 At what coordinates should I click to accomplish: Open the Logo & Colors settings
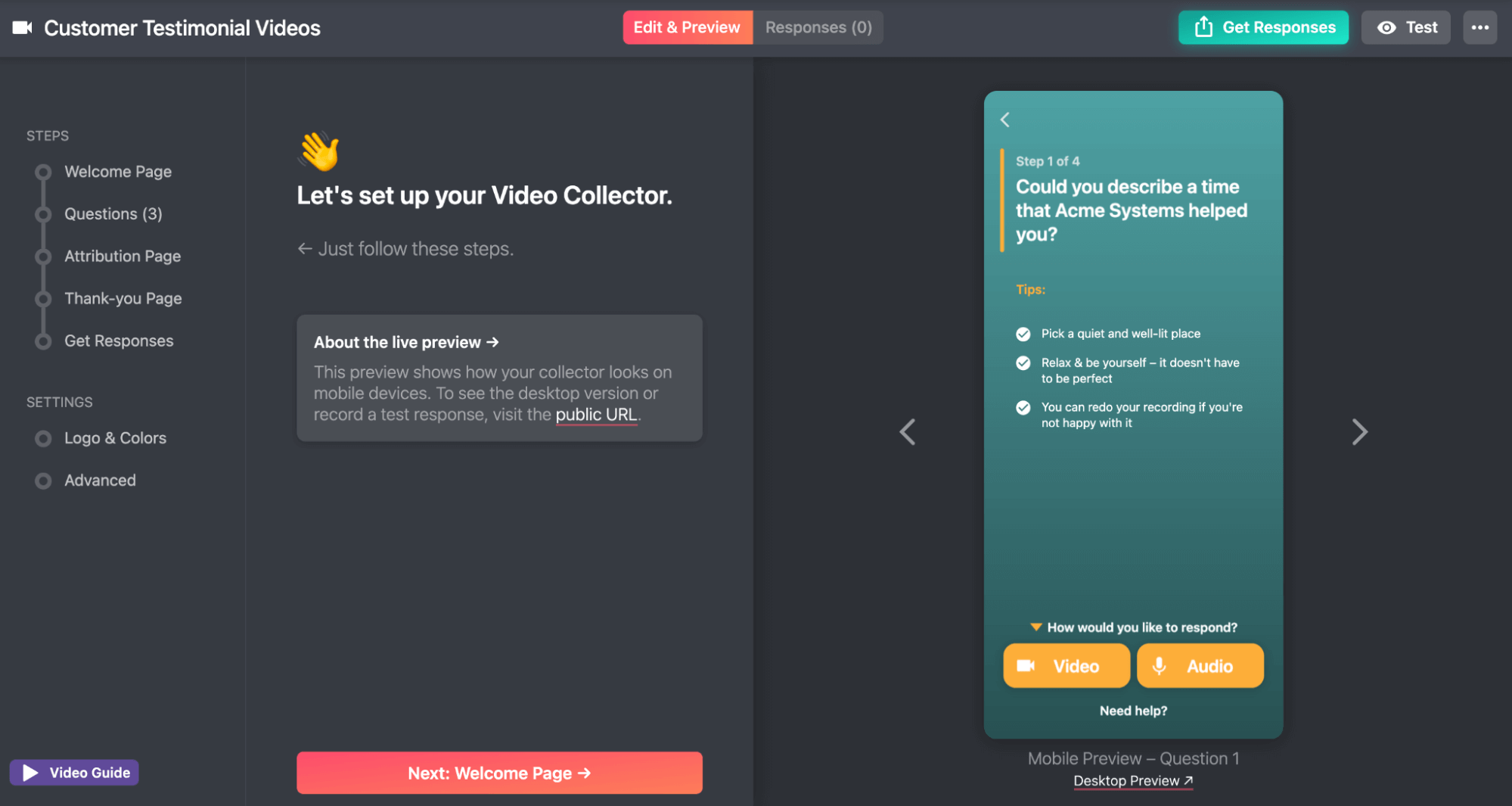click(x=115, y=437)
